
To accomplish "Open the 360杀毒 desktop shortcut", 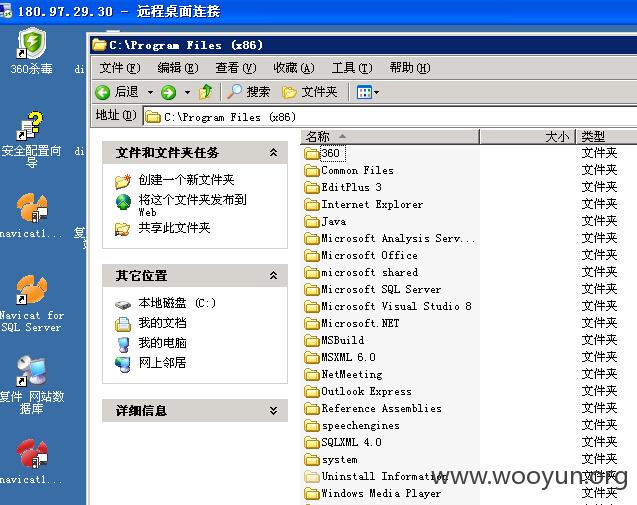I will tap(32, 51).
